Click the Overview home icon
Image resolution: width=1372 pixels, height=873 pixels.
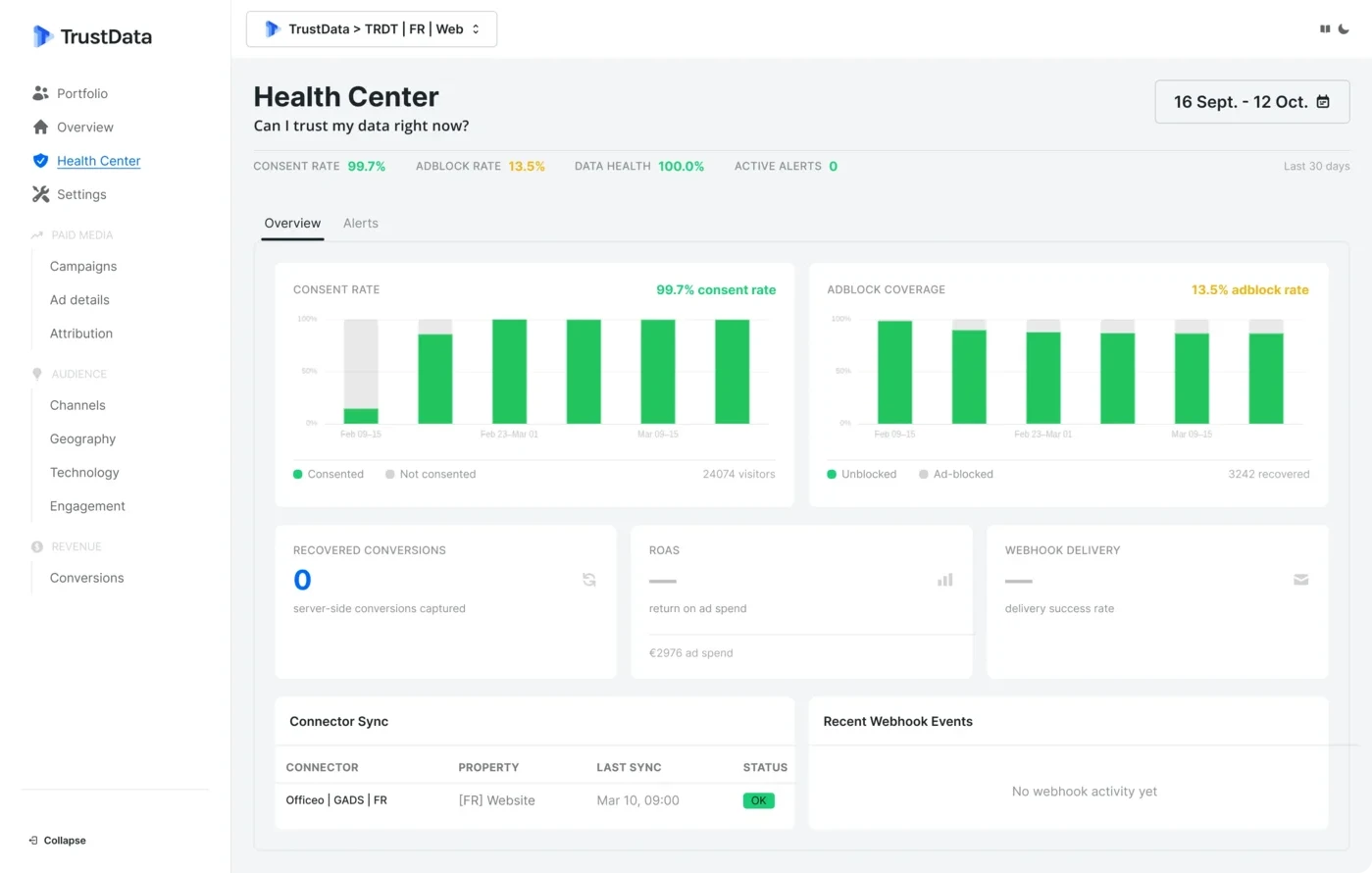pyautogui.click(x=39, y=127)
